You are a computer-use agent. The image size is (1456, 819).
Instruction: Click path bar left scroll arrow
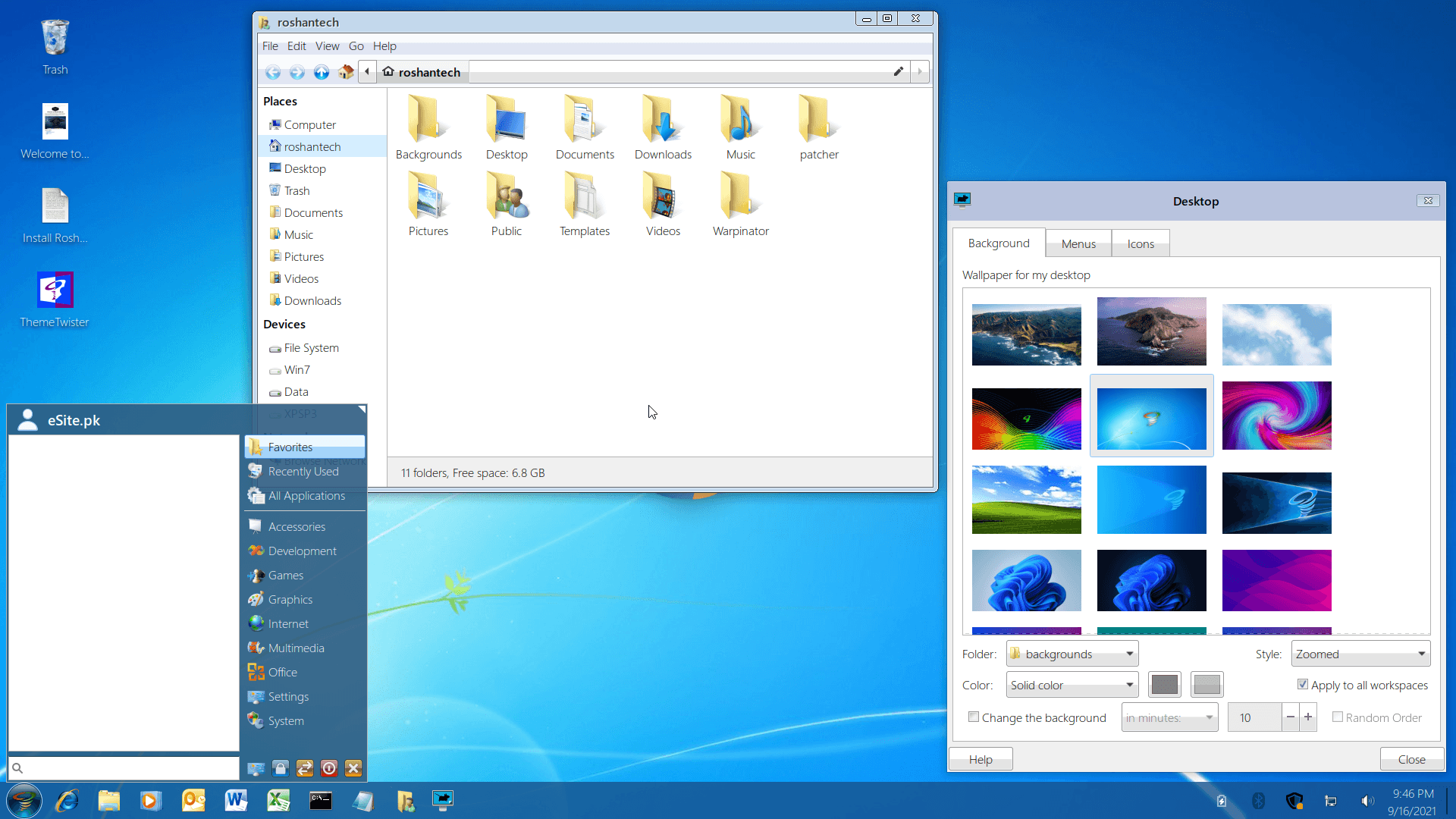(367, 71)
